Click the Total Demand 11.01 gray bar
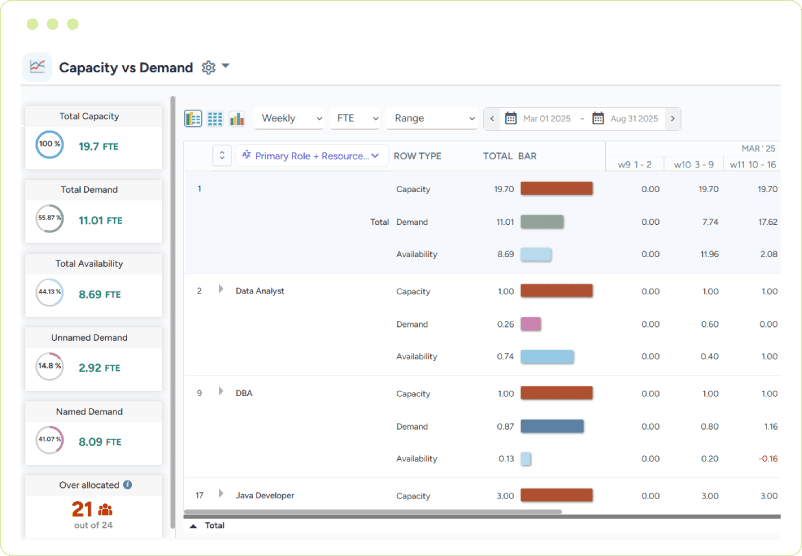This screenshot has width=802, height=556. pos(542,221)
